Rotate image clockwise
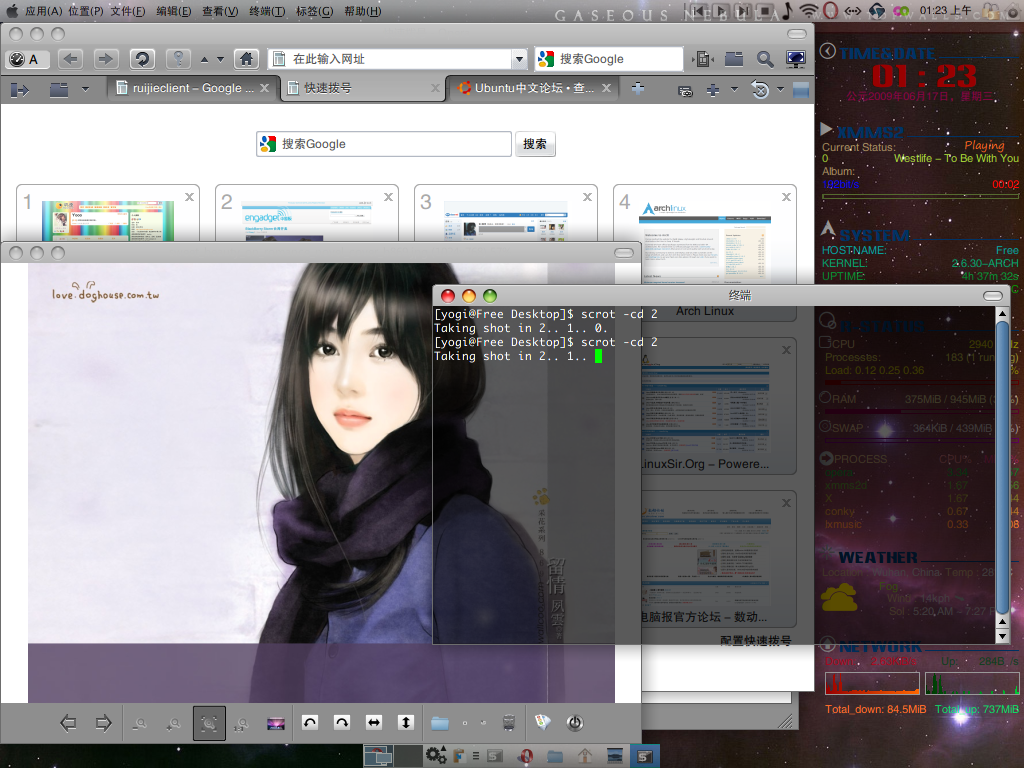 342,722
